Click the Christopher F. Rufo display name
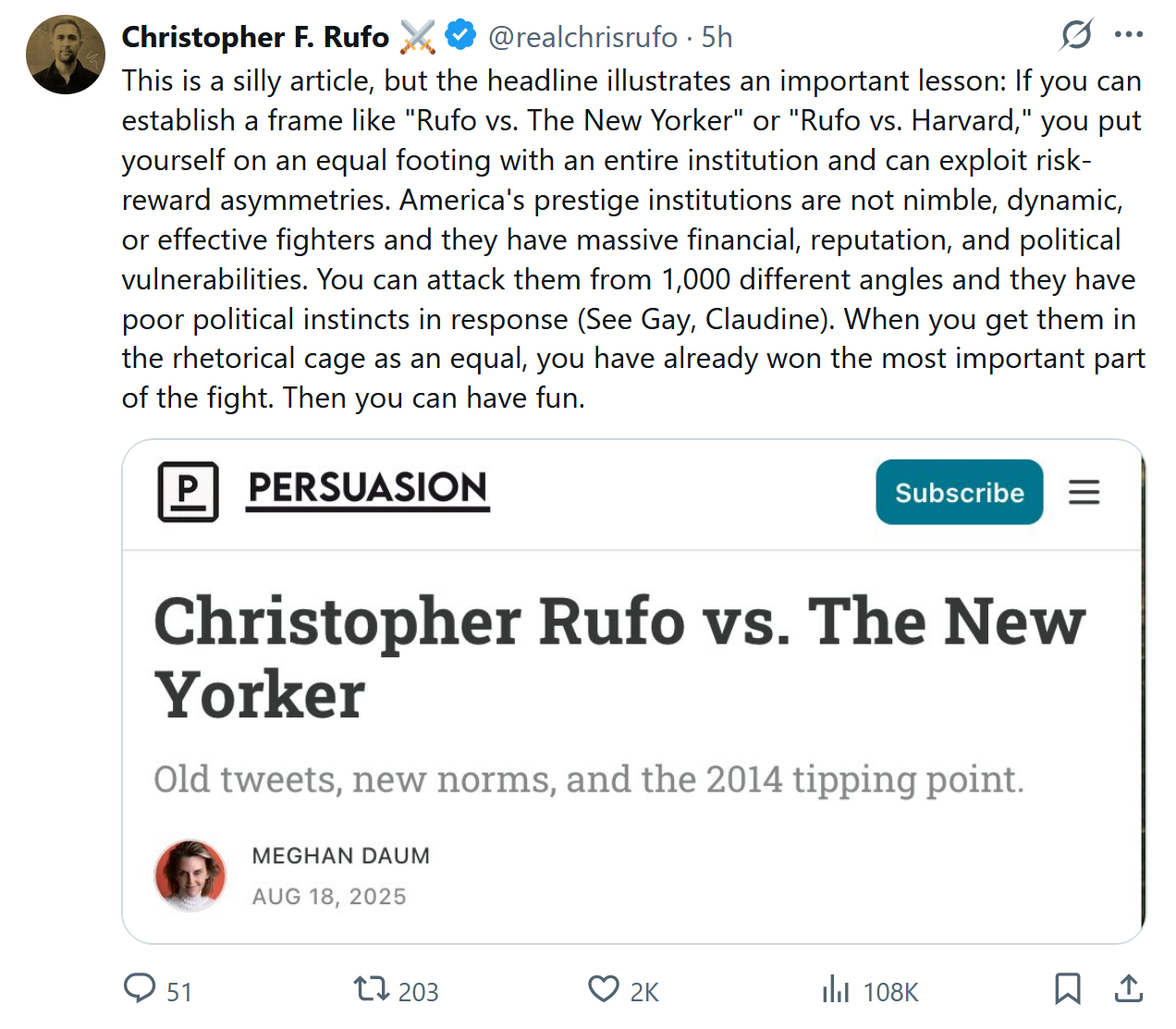This screenshot has width=1176, height=1029. tap(255, 37)
